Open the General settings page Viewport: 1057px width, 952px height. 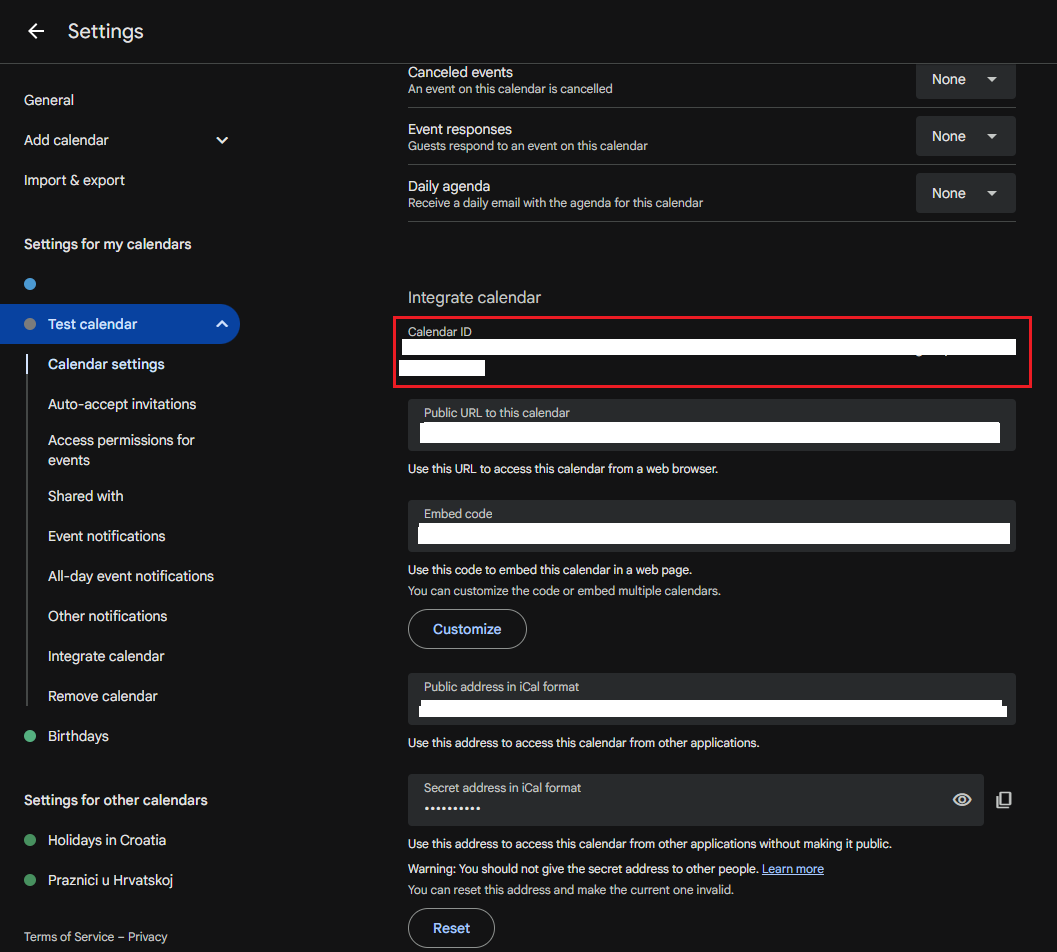pos(49,100)
